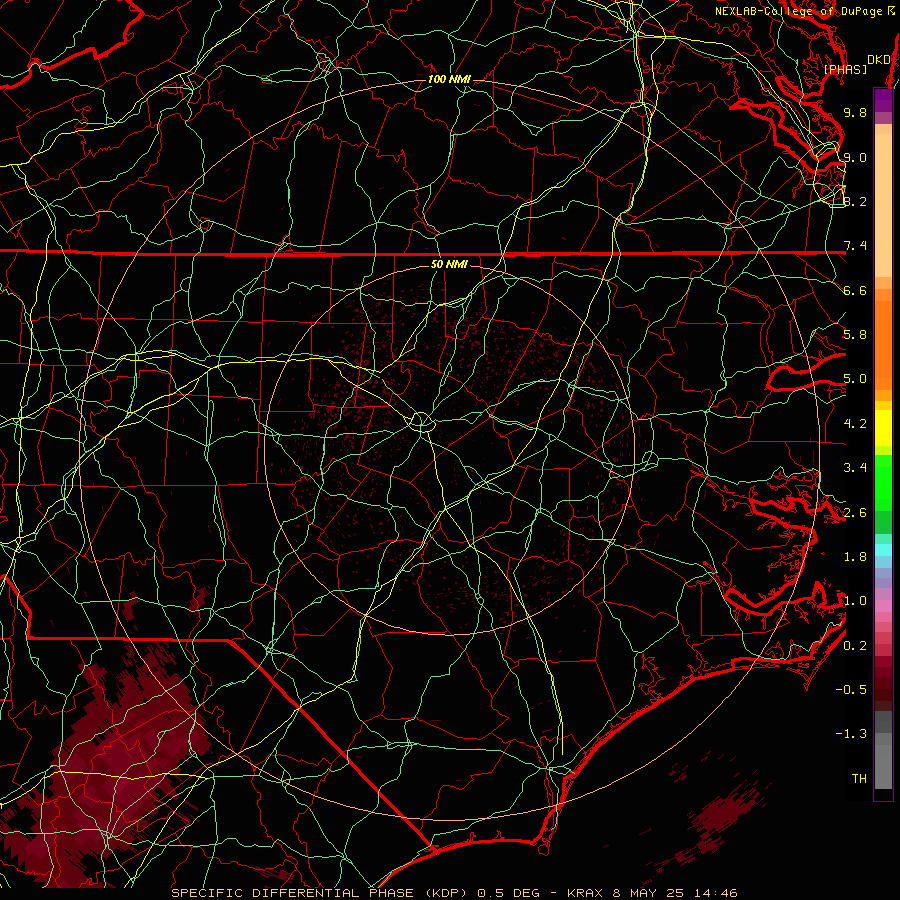Click the [PHAS] legend unit label
Viewport: 900px width, 900px height.
pyautogui.click(x=845, y=69)
